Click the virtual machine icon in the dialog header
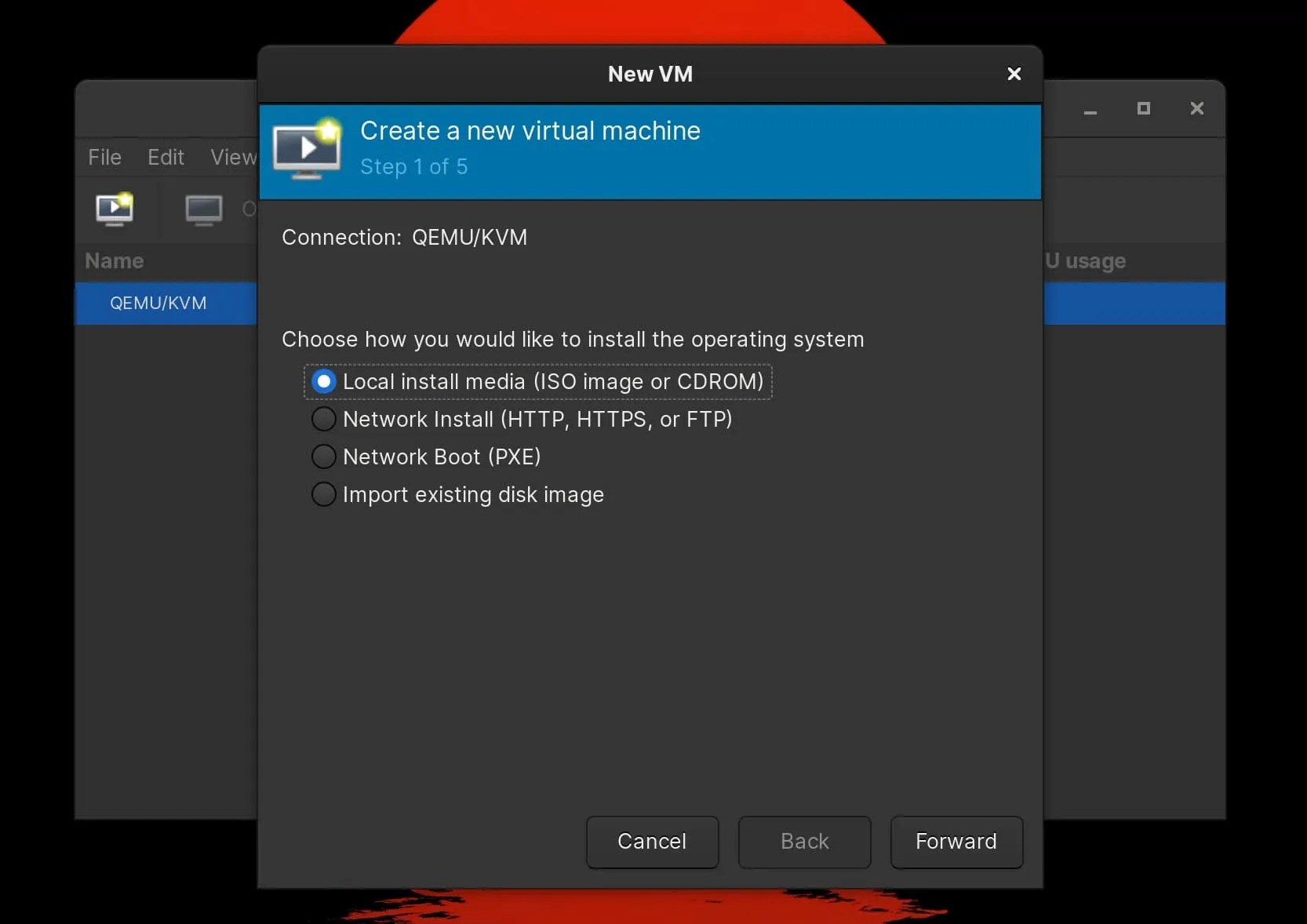The height and width of the screenshot is (924, 1307). 306,149
